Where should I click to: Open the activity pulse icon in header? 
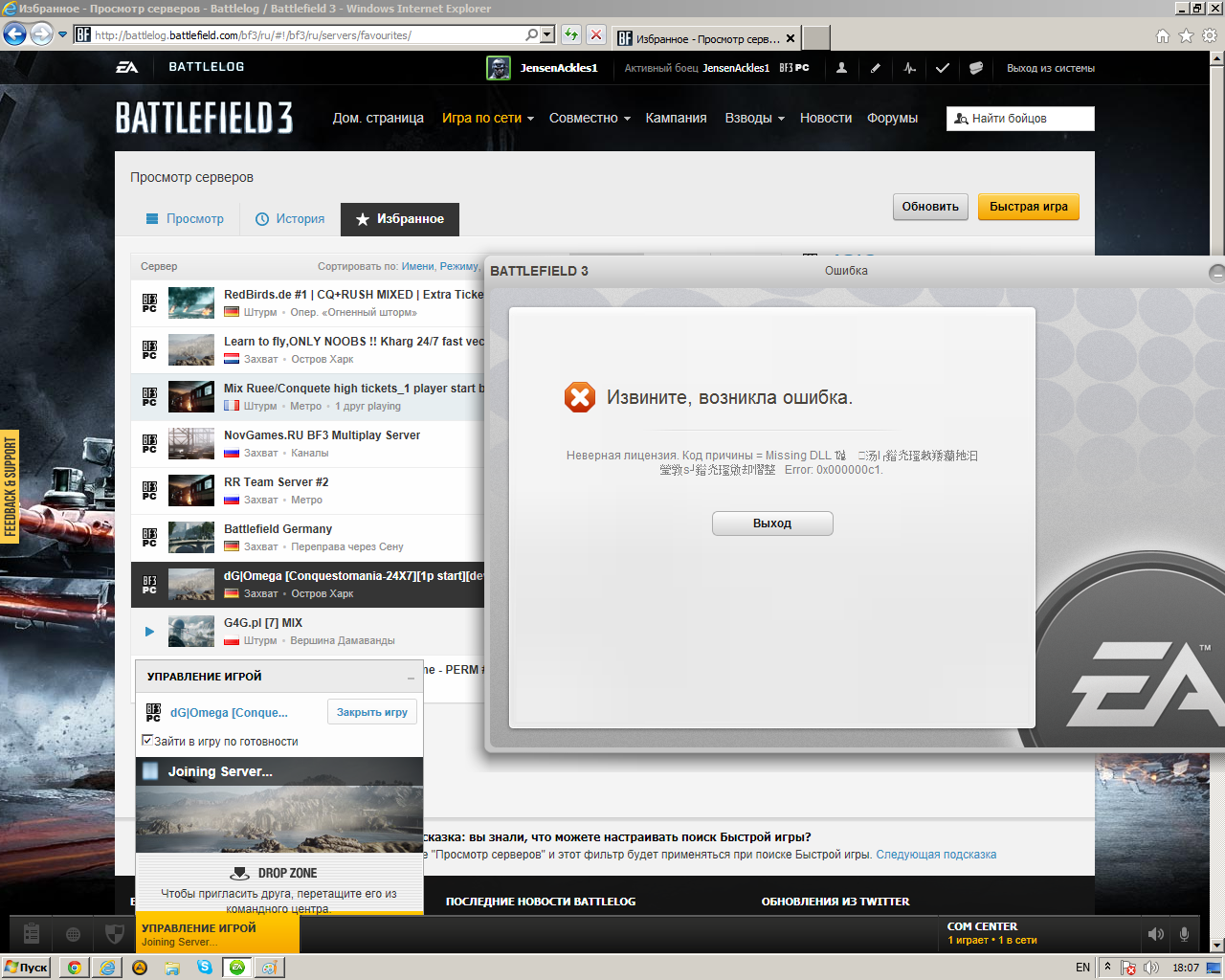909,68
